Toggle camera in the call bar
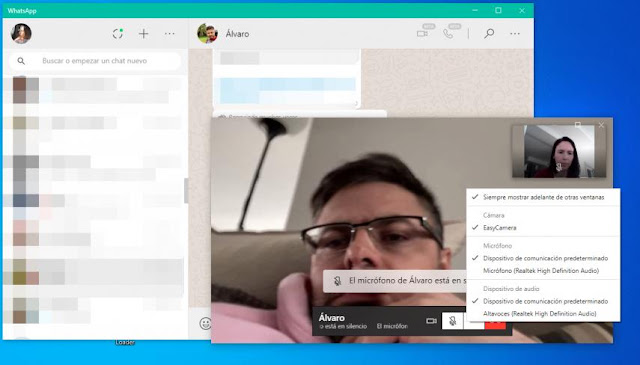The height and width of the screenshot is (365, 640). [x=431, y=321]
